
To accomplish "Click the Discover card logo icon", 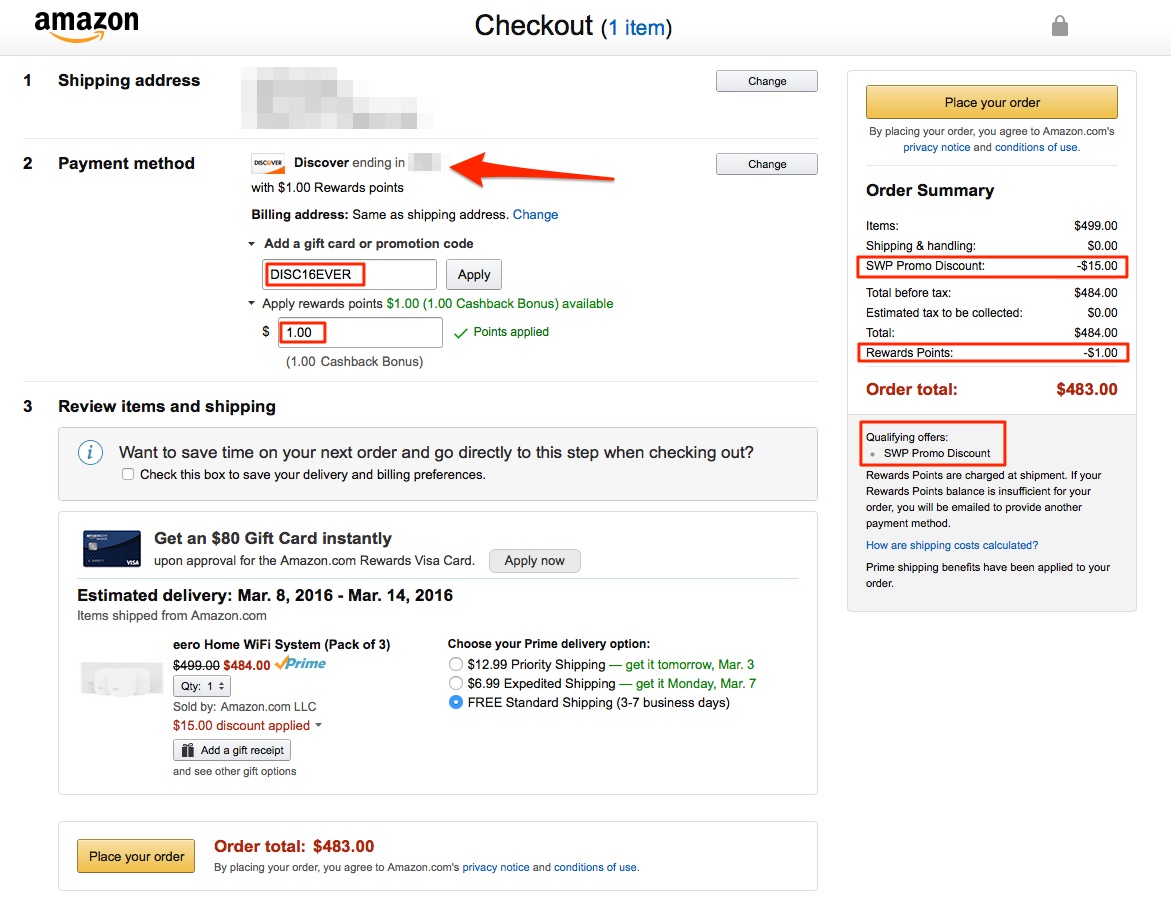I will (268, 163).
